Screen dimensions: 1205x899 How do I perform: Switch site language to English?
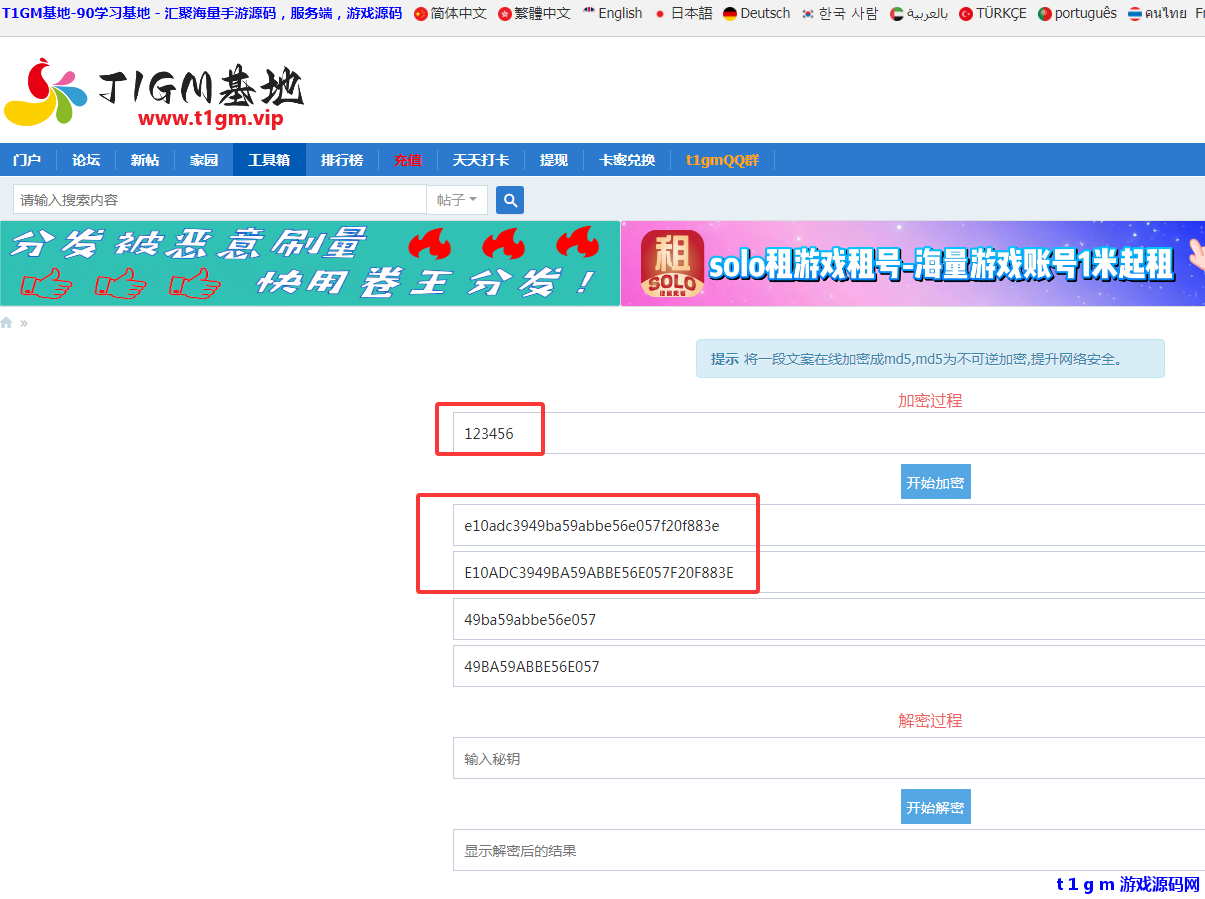(x=619, y=13)
